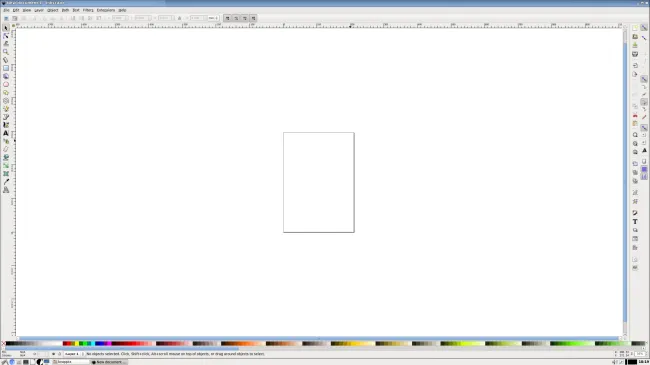This screenshot has height=365, width=650.
Task: Open the units dropdown in toolbar
Action: click(213, 18)
